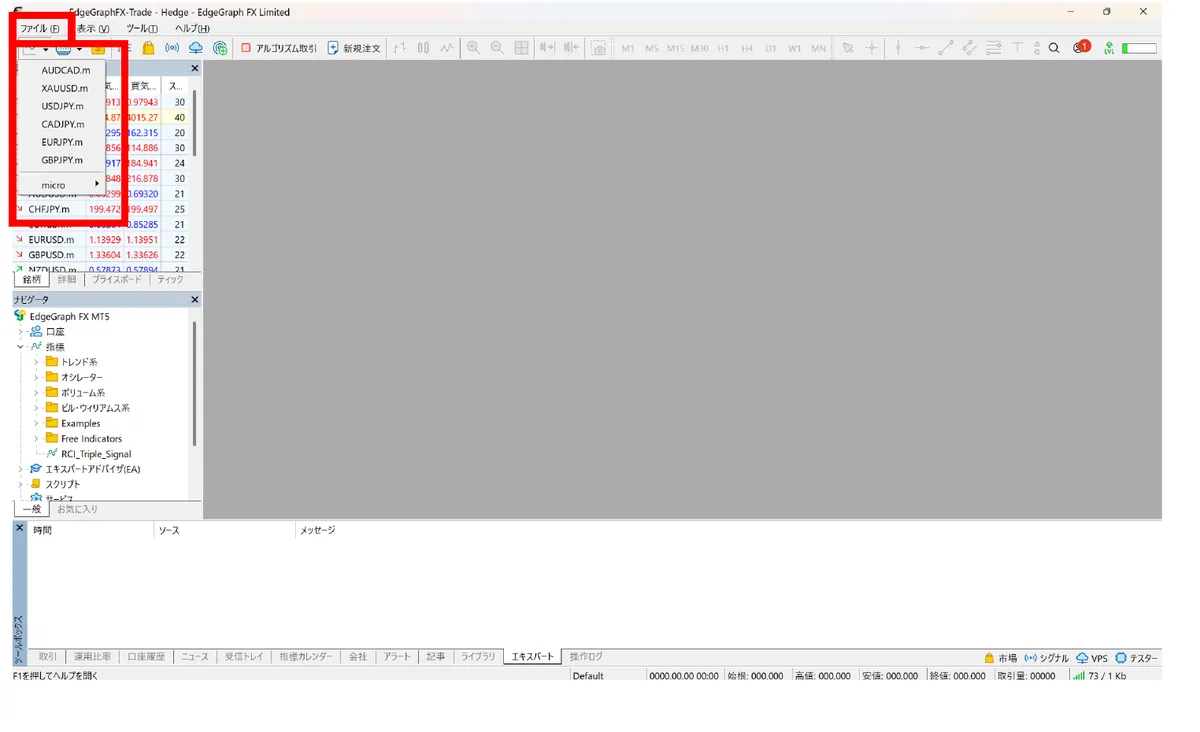Open the search magnifier icon in toolbar
Viewport: 1200px width, 732px height.
(x=1053, y=48)
